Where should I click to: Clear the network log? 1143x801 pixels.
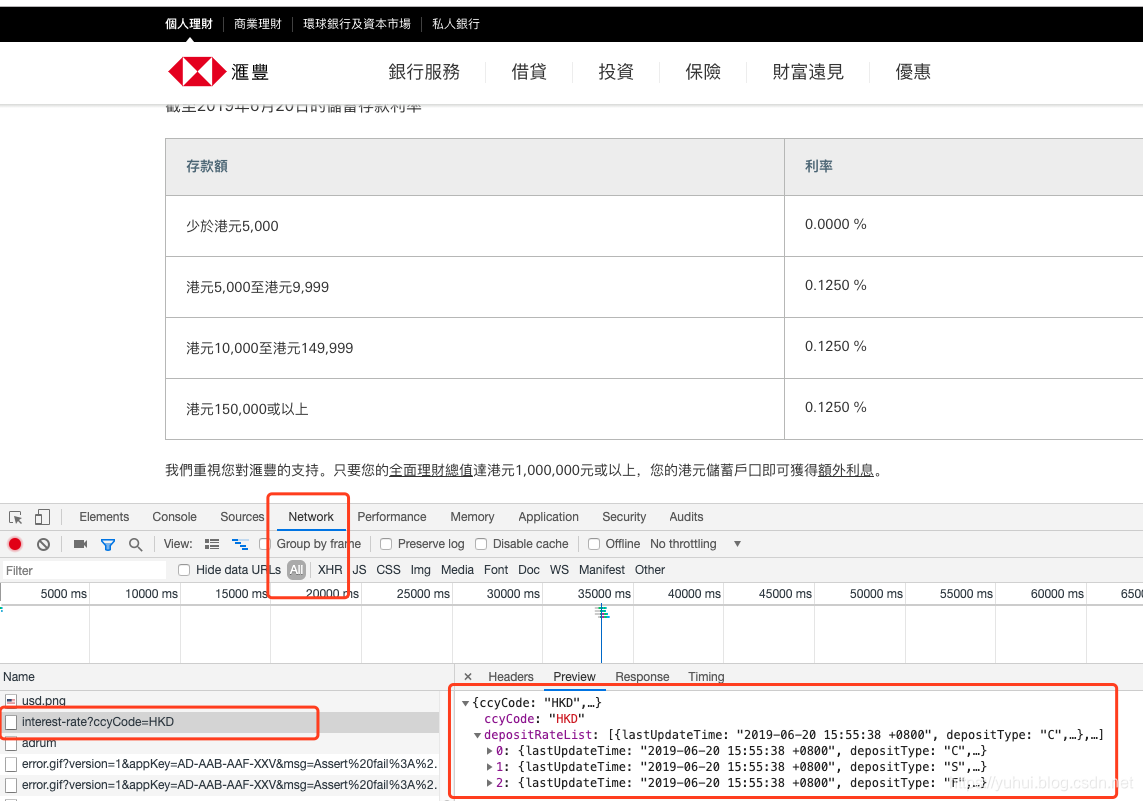44,544
